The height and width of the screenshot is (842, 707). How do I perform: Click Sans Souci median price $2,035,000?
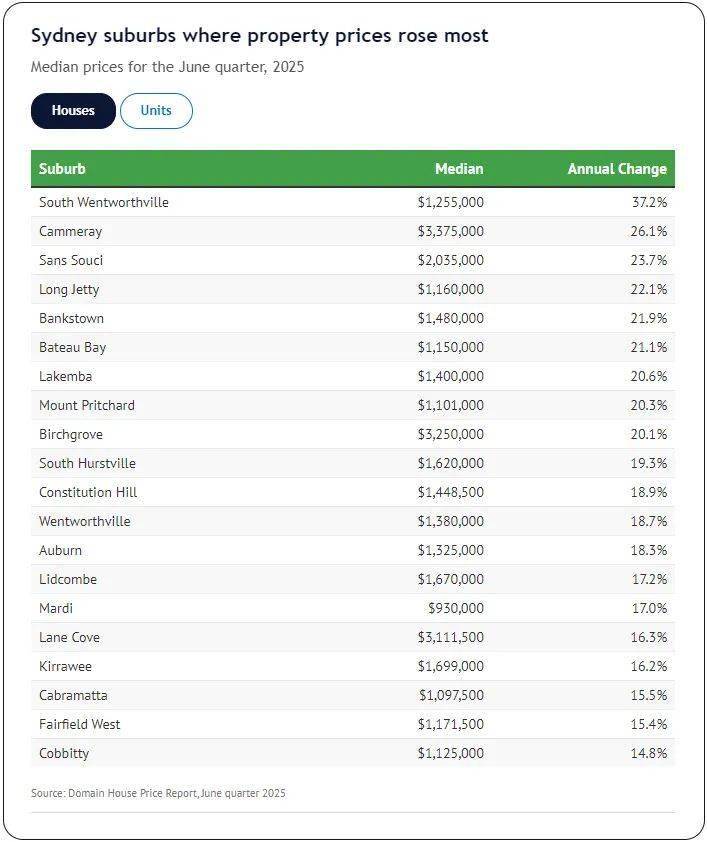click(450, 260)
